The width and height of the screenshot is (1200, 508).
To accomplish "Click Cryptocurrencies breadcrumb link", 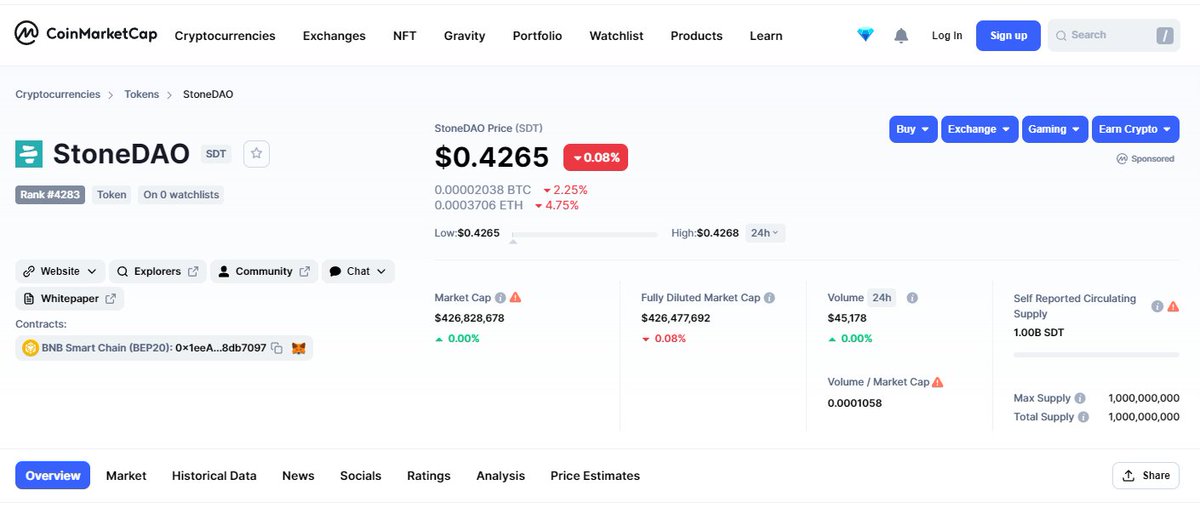I will coord(58,94).
